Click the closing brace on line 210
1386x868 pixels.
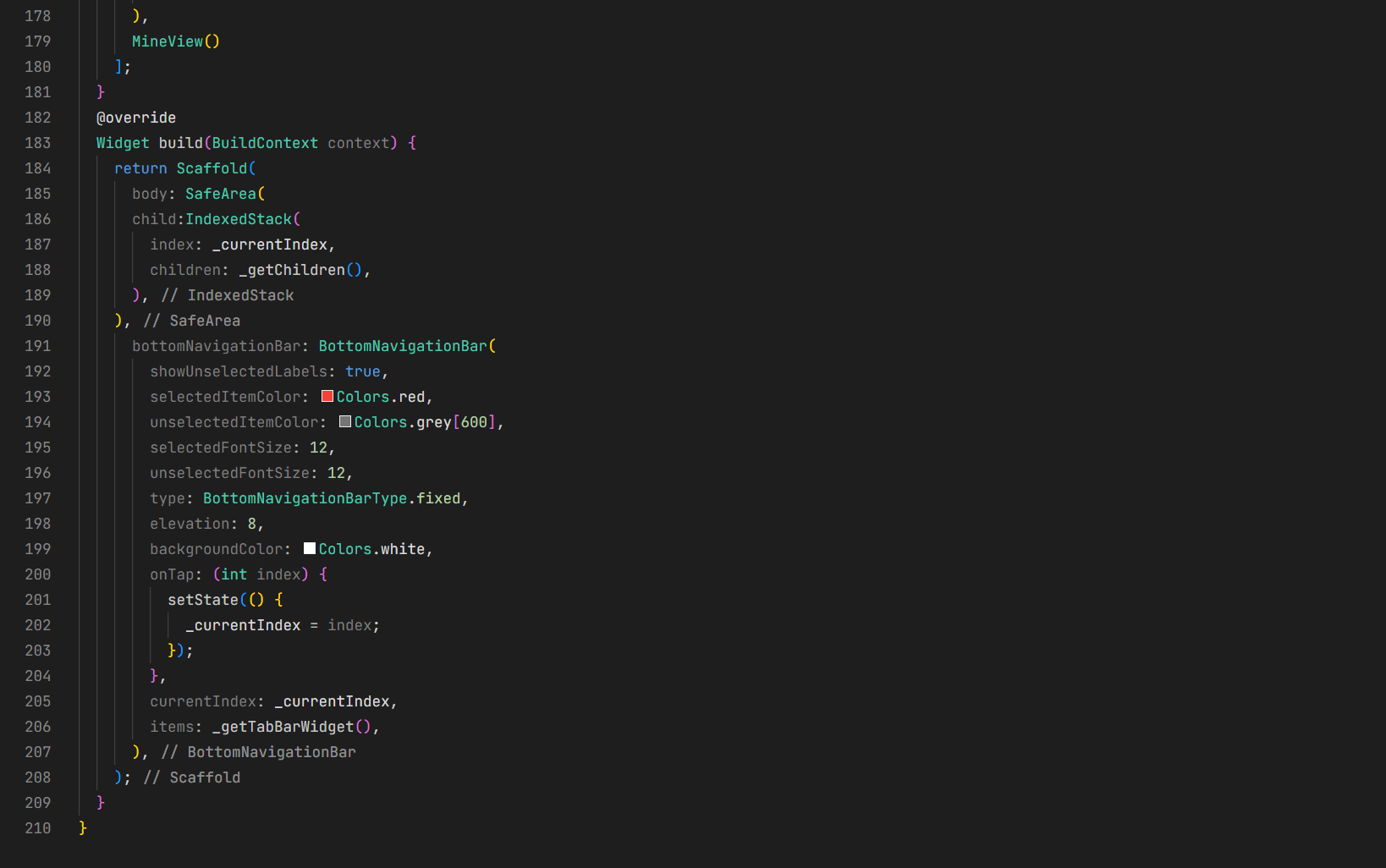coord(83,828)
